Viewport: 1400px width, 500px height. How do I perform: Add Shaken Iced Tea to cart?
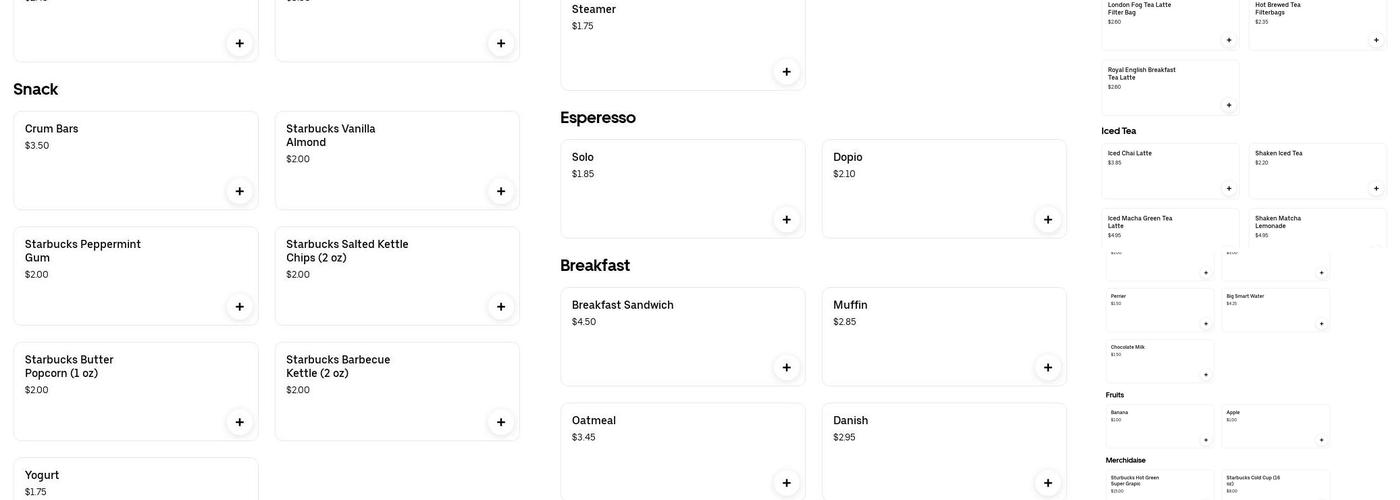click(1376, 189)
